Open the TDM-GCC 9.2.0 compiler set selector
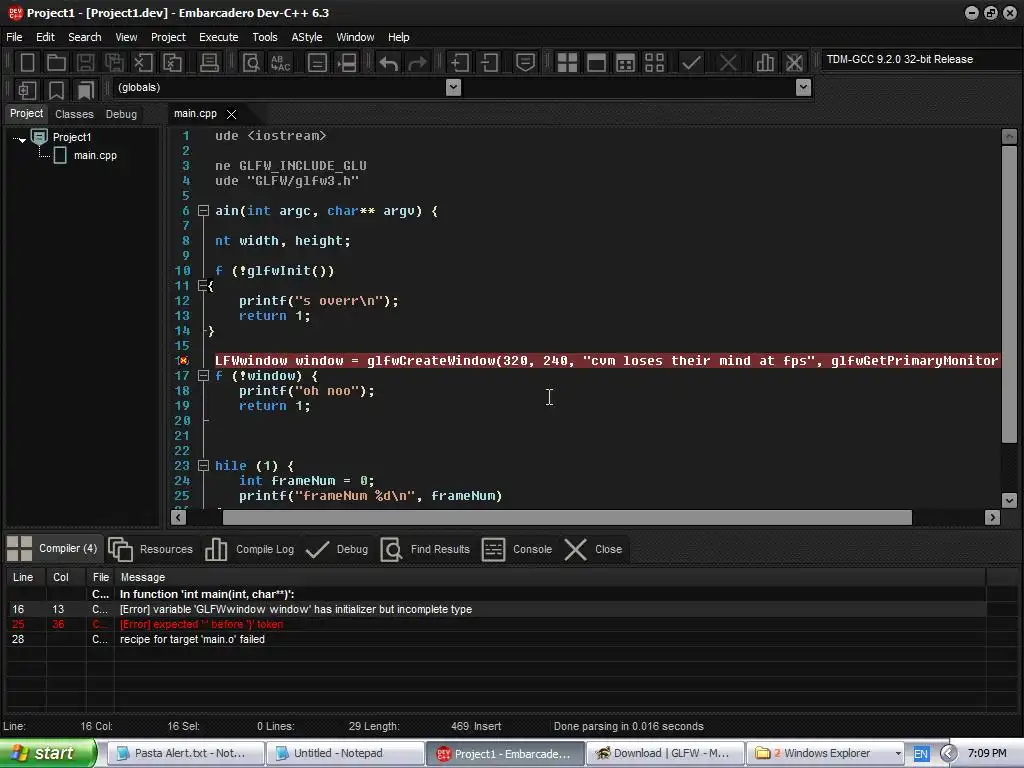Screen dimensions: 1024x768 click(x=920, y=59)
